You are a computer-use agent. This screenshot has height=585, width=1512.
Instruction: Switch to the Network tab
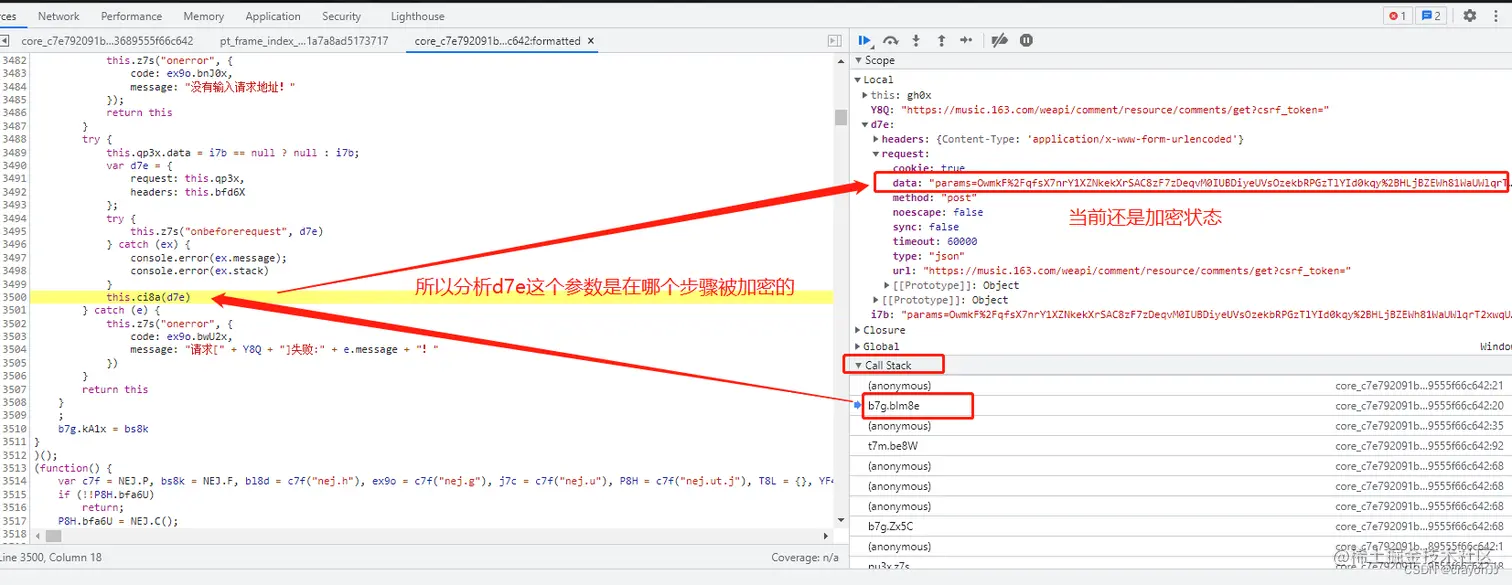pos(59,16)
